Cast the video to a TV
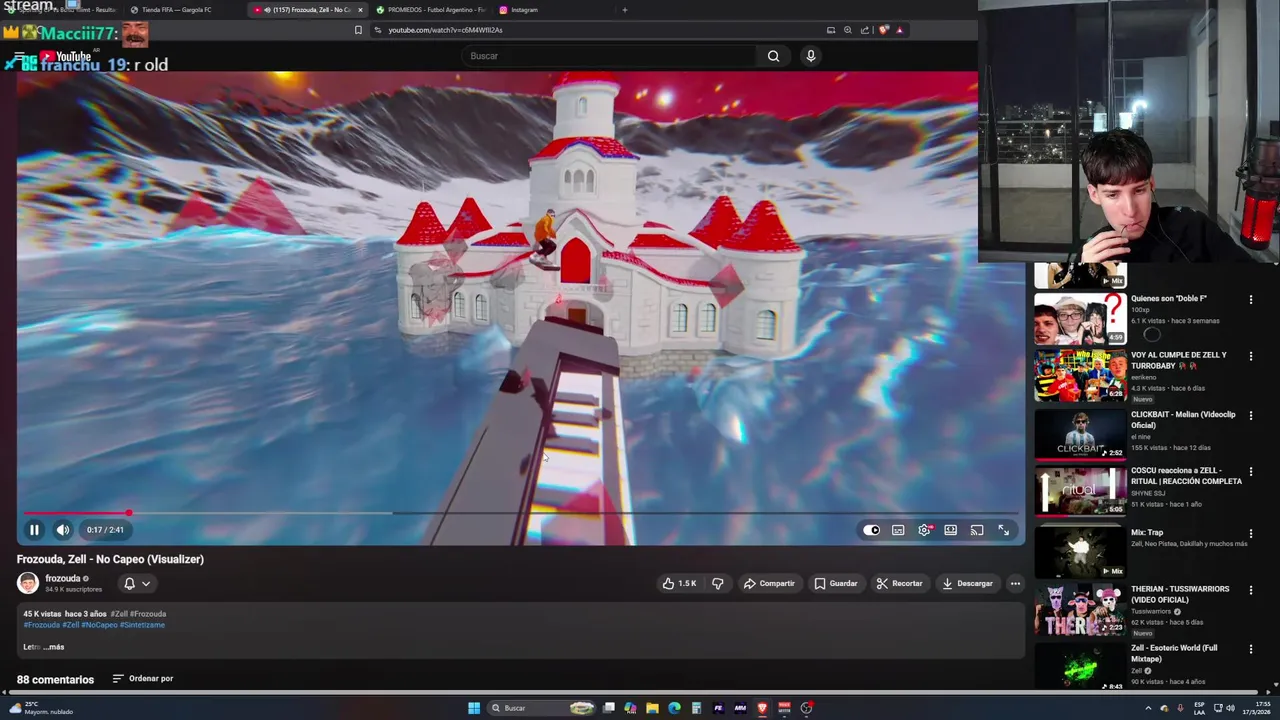 [977, 530]
